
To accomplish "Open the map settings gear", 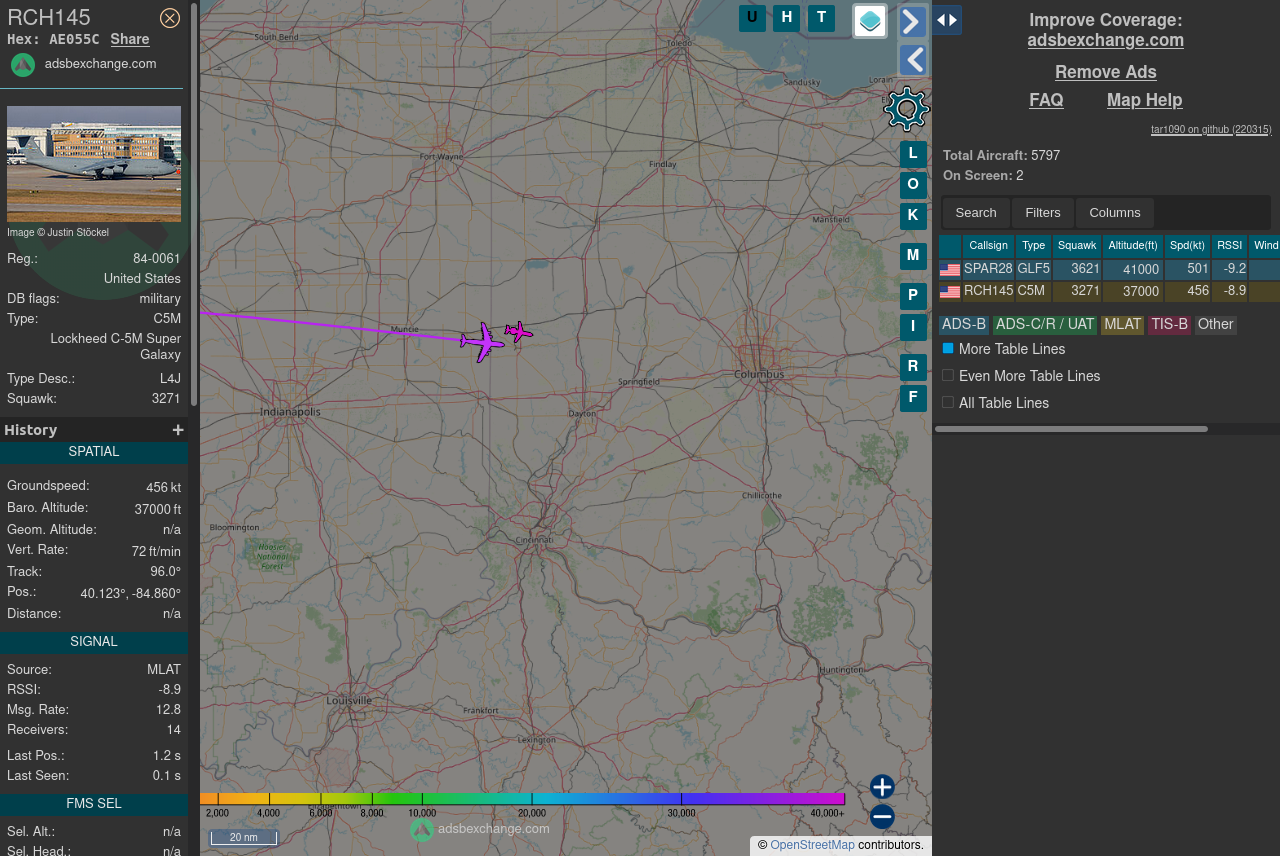I will (907, 109).
